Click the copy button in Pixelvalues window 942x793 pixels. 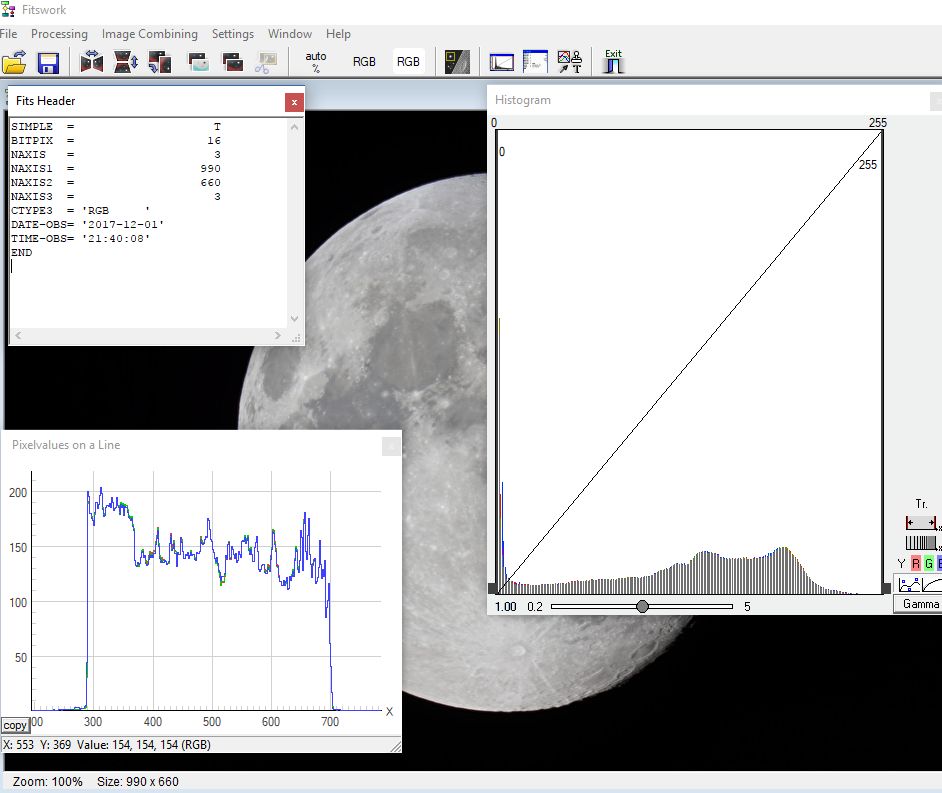(x=15, y=725)
